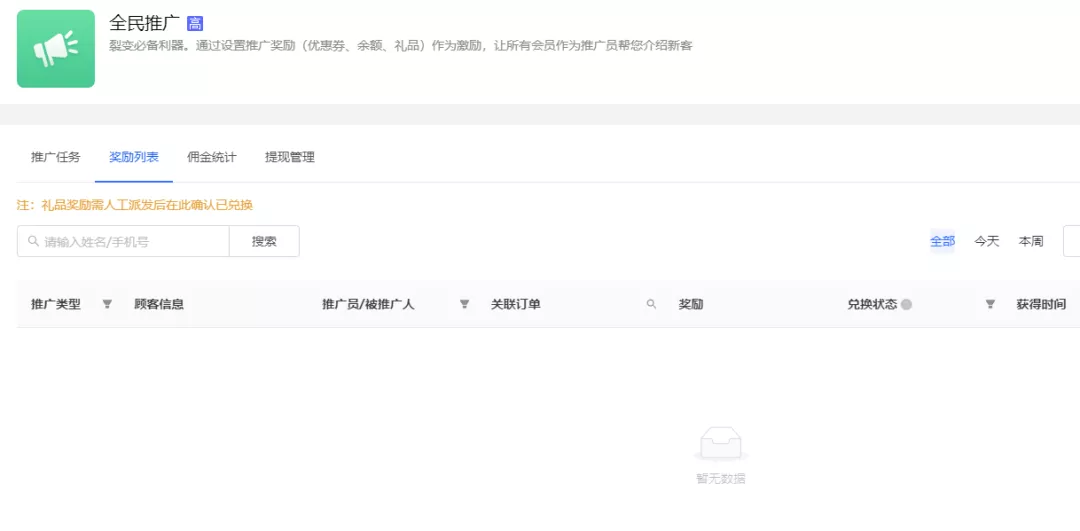Click the 顾客信息 column header
This screenshot has width=1080, height=531.
tap(159, 304)
